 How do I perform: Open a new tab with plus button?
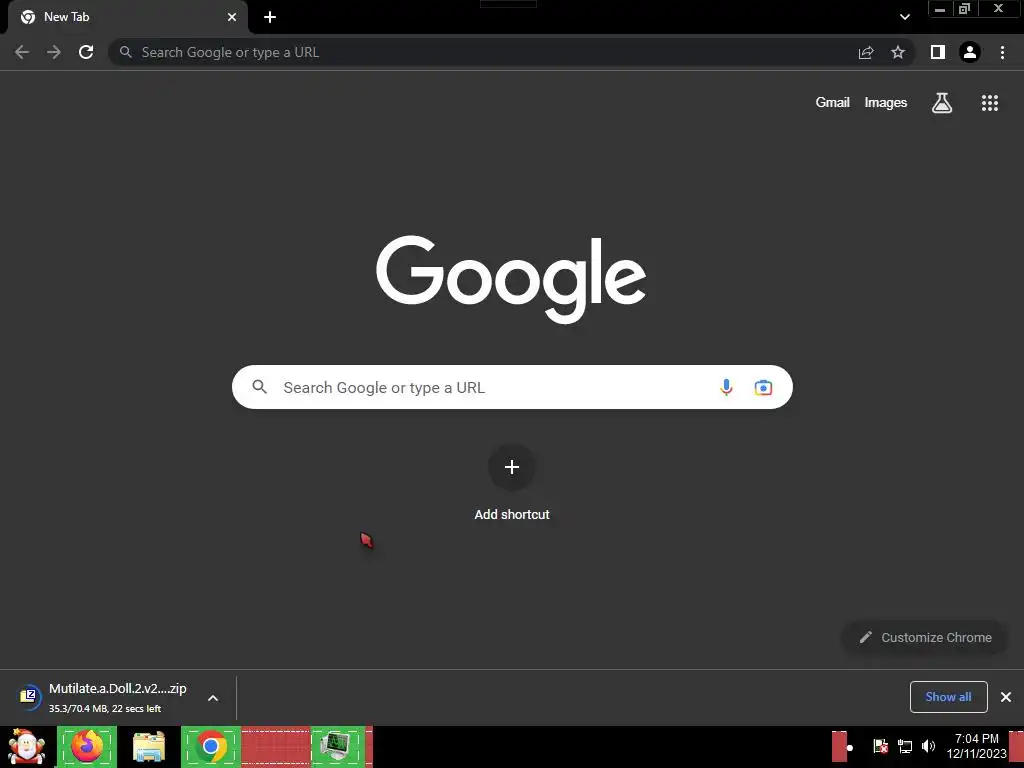270,17
